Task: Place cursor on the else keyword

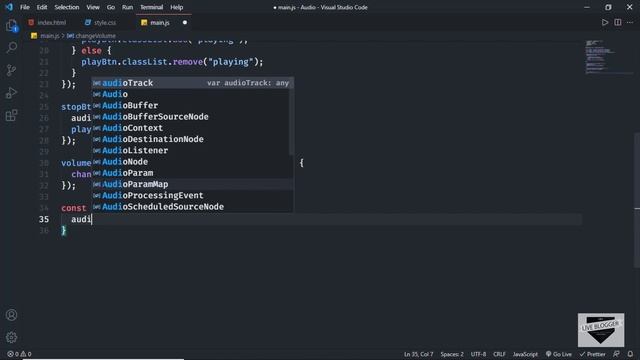Action: [91, 51]
